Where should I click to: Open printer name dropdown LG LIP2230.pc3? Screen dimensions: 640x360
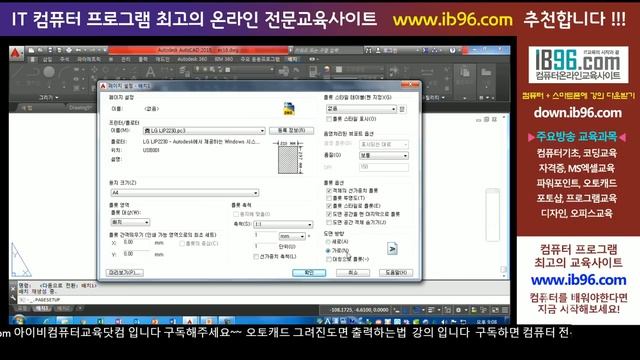[204, 131]
